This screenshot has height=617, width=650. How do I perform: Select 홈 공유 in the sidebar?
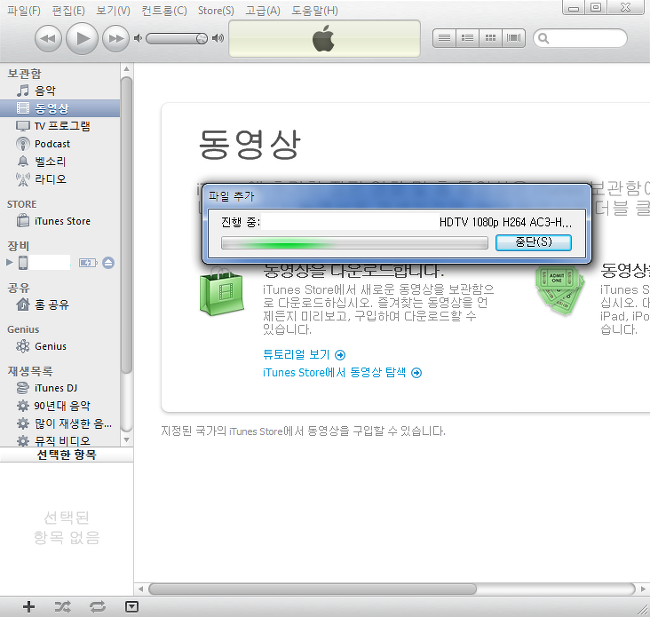[x=60, y=305]
